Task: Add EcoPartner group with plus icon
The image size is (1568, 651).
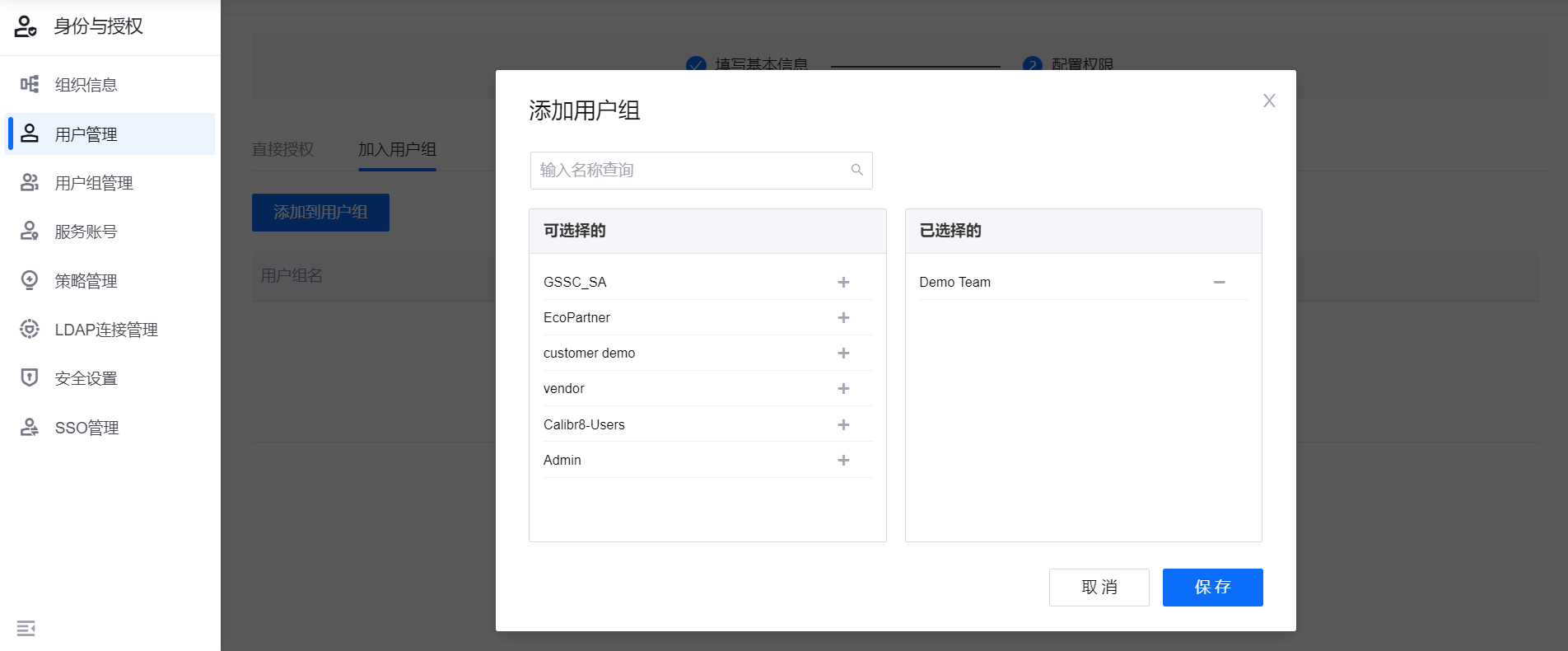Action: coord(843,317)
